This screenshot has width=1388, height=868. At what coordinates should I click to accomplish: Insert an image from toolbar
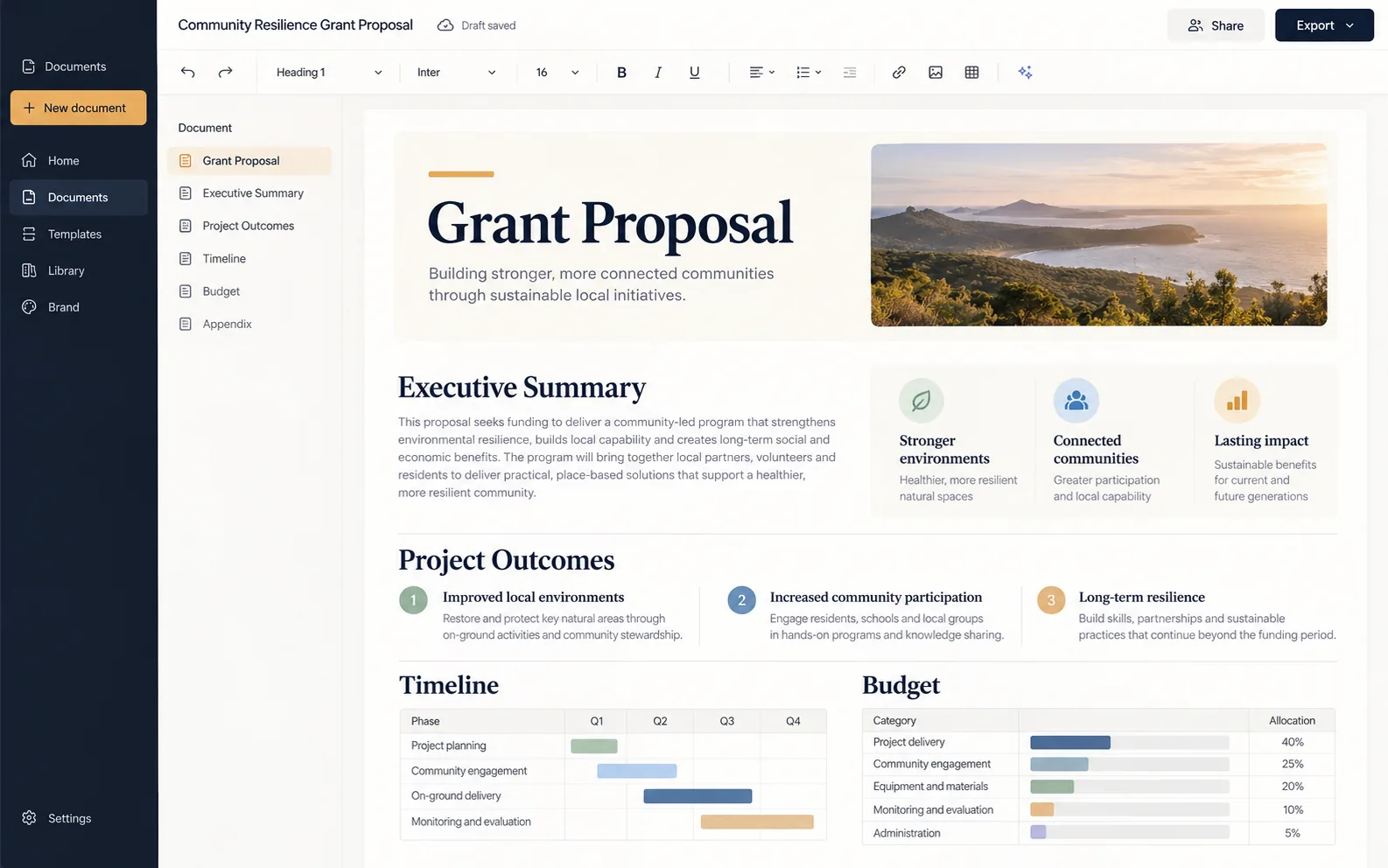pyautogui.click(x=936, y=73)
